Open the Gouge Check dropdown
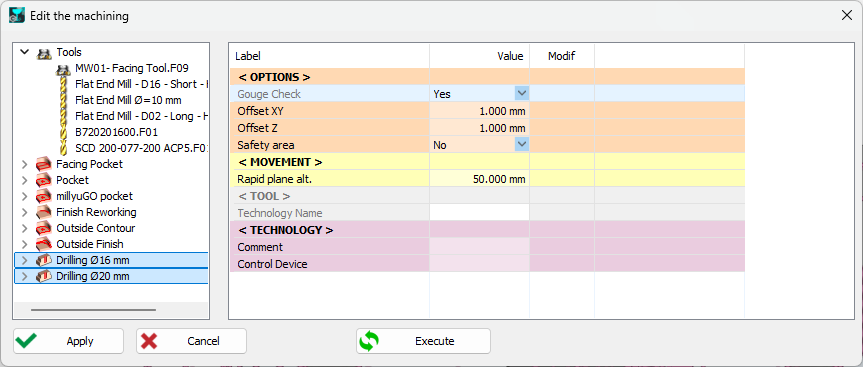863x367 pixels. click(522, 94)
